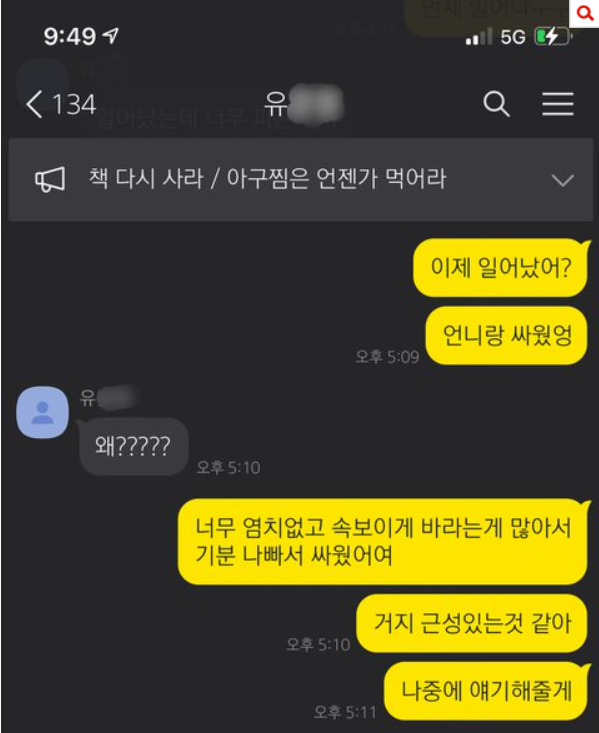Tap the long message 너무 염치없고 속보이게
Image resolution: width=599 pixels, height=733 pixels.
pyautogui.click(x=382, y=541)
